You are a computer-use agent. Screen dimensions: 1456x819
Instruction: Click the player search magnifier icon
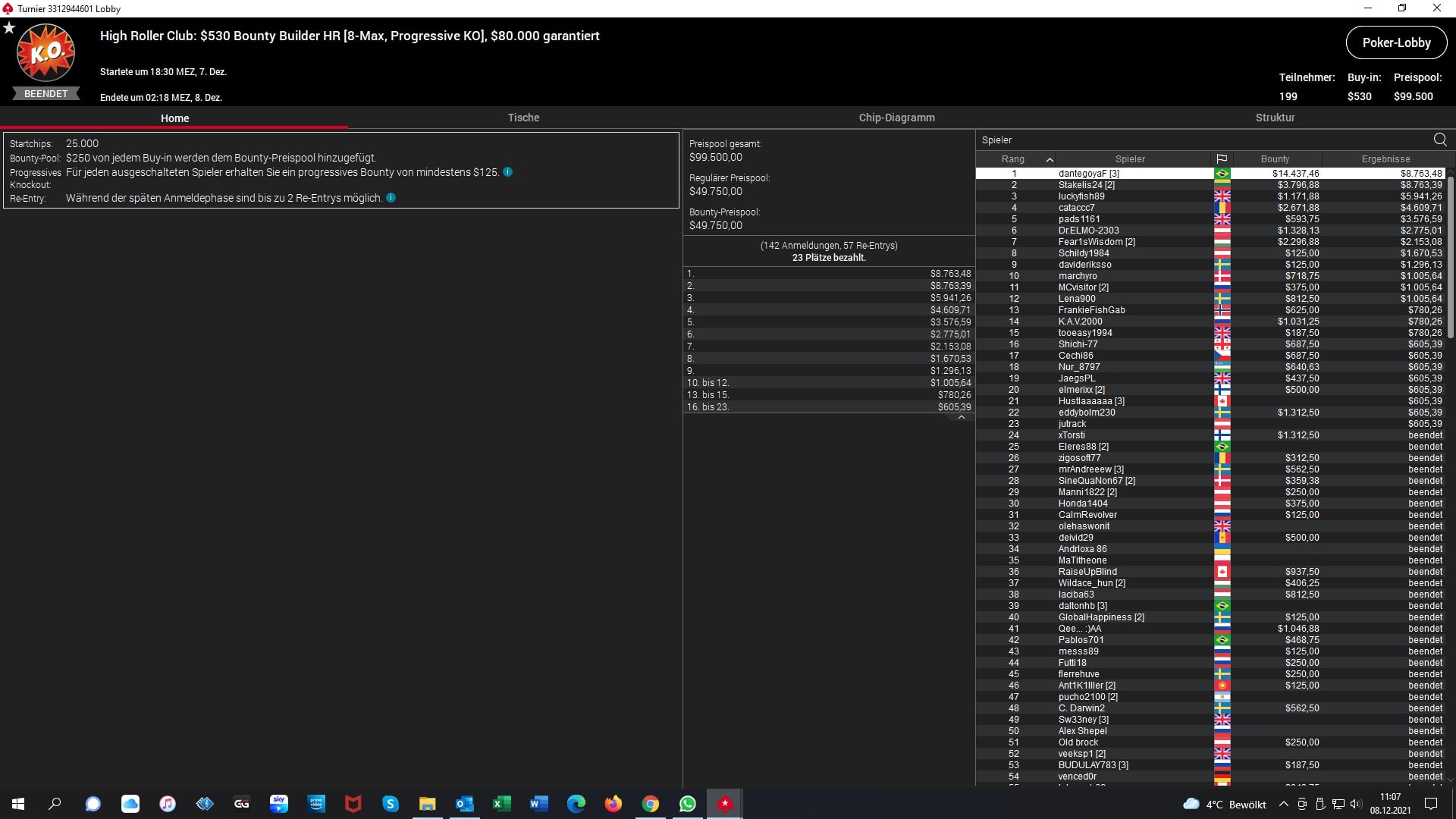click(1440, 140)
